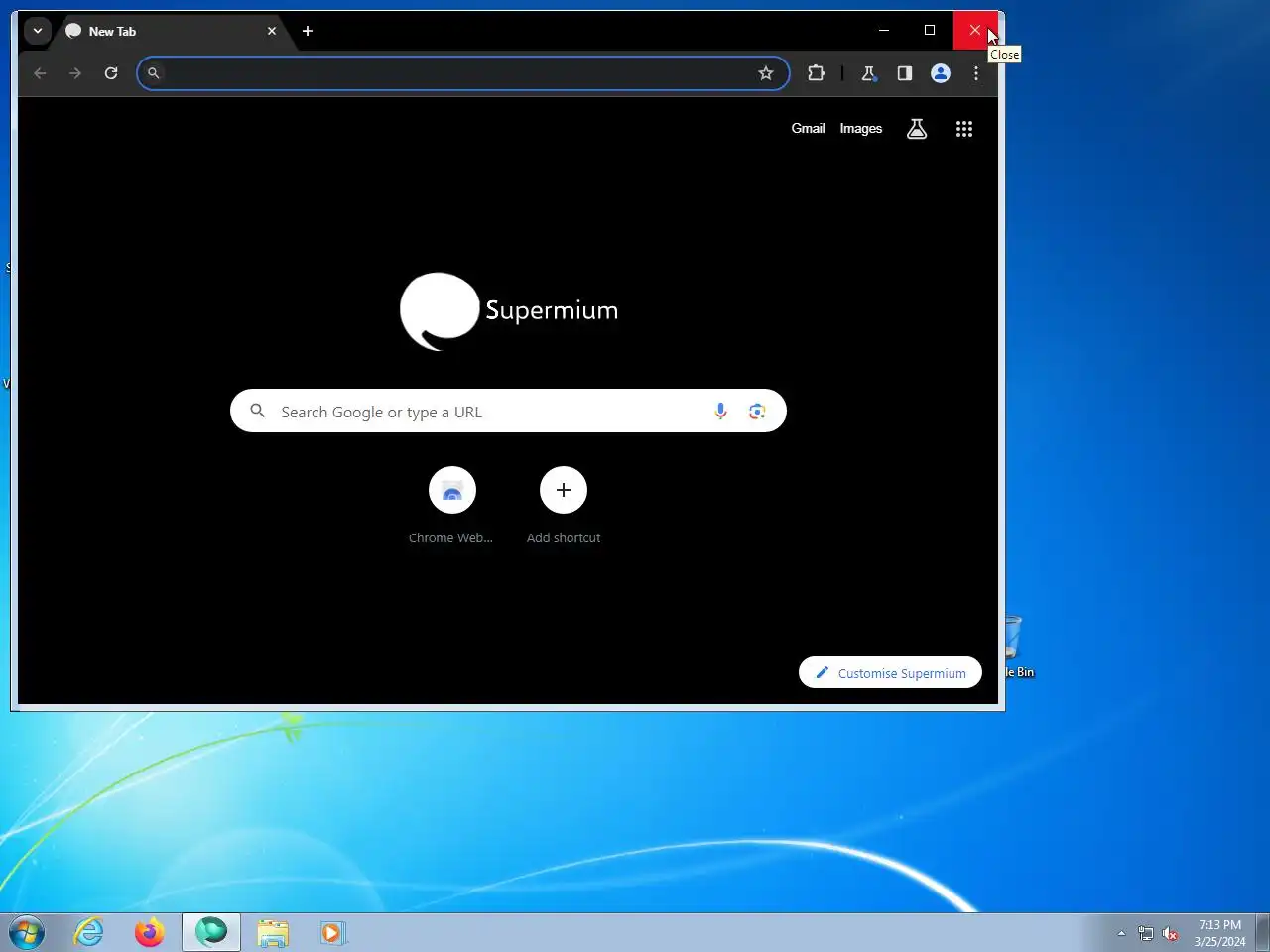The image size is (1270, 952).
Task: Launch Firefox from taskbar
Action: (150, 932)
